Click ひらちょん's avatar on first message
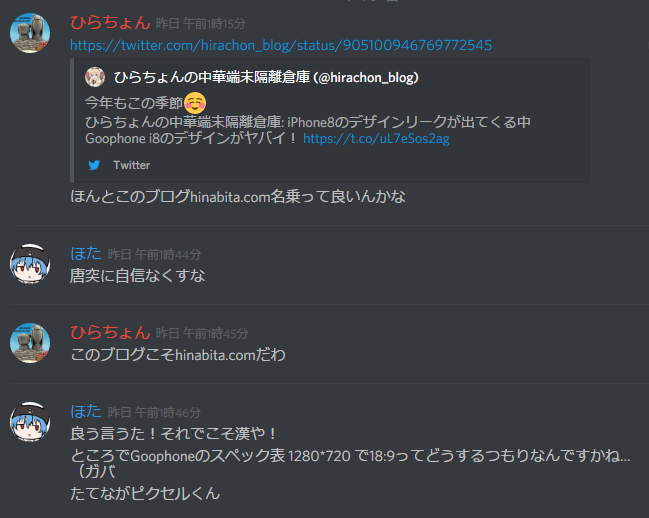 [x=30, y=33]
